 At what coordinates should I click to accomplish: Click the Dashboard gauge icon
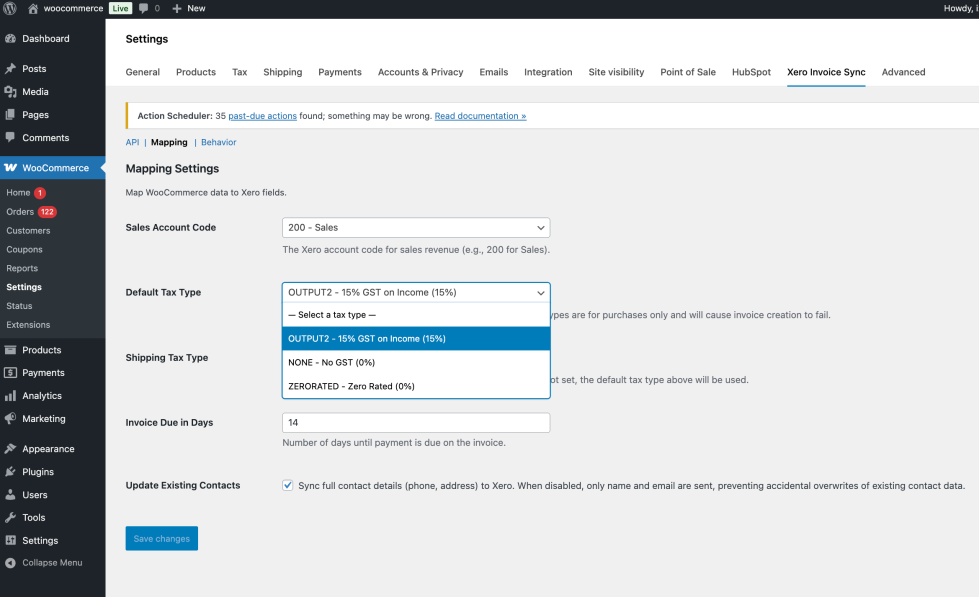tap(10, 39)
